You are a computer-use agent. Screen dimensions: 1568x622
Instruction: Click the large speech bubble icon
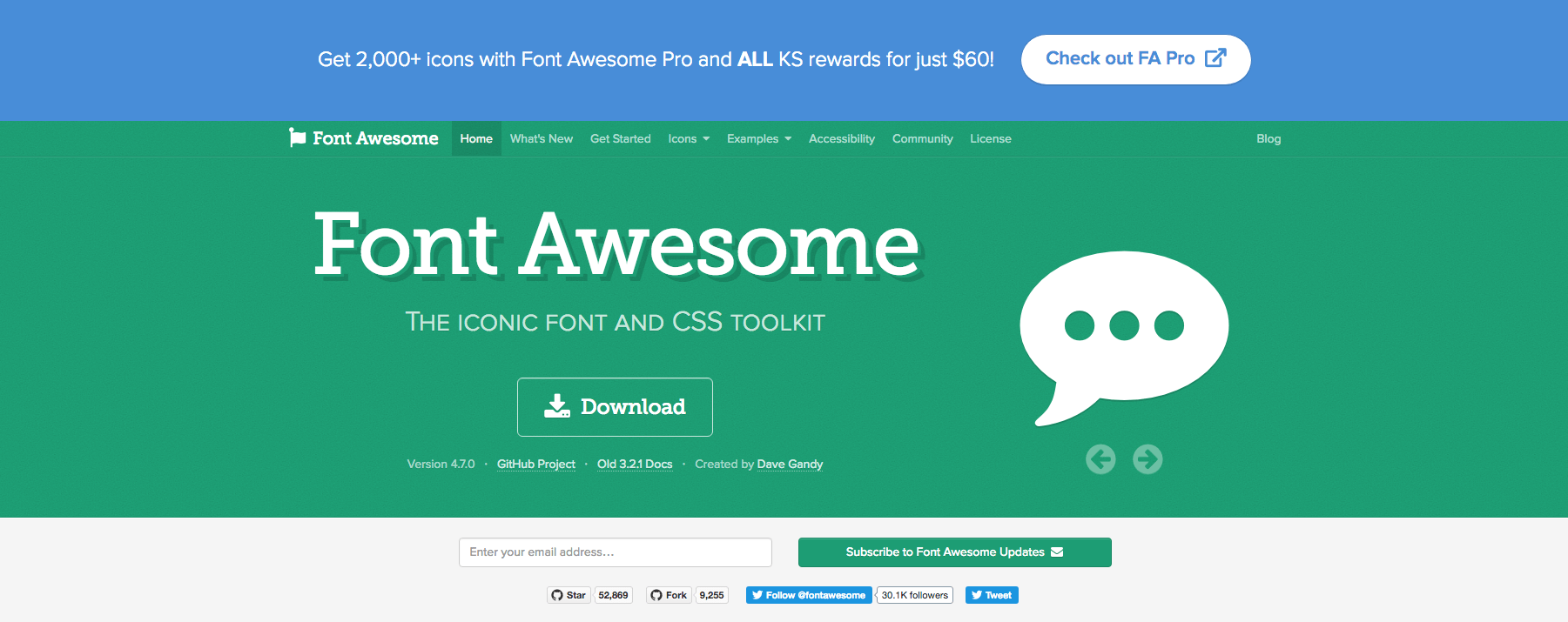click(1123, 338)
